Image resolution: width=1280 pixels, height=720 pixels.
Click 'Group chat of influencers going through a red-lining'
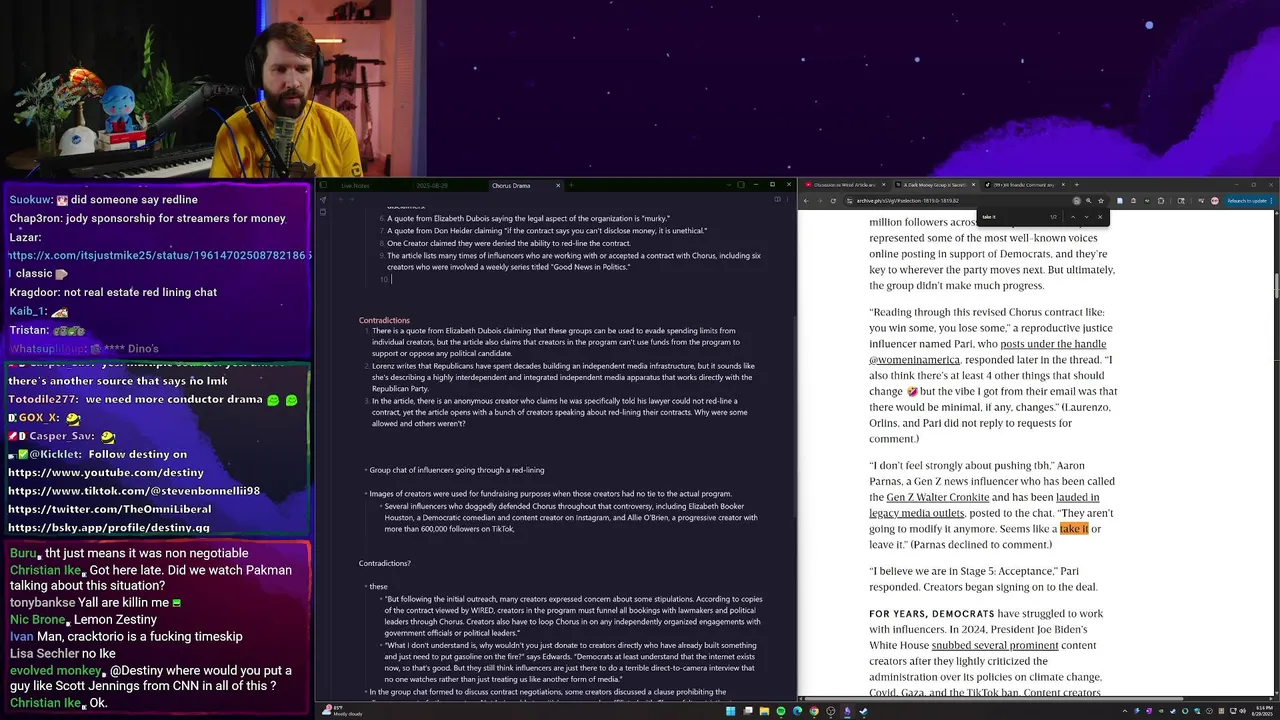(x=457, y=470)
